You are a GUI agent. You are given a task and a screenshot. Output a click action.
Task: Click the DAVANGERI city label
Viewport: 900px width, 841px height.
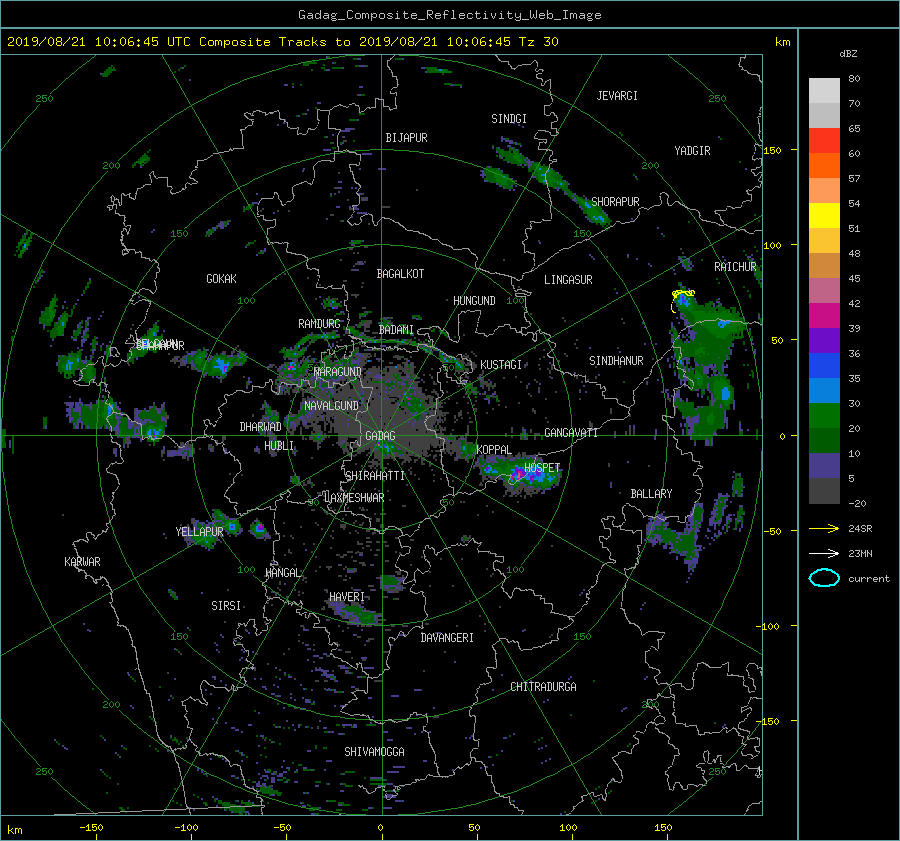pyautogui.click(x=447, y=638)
